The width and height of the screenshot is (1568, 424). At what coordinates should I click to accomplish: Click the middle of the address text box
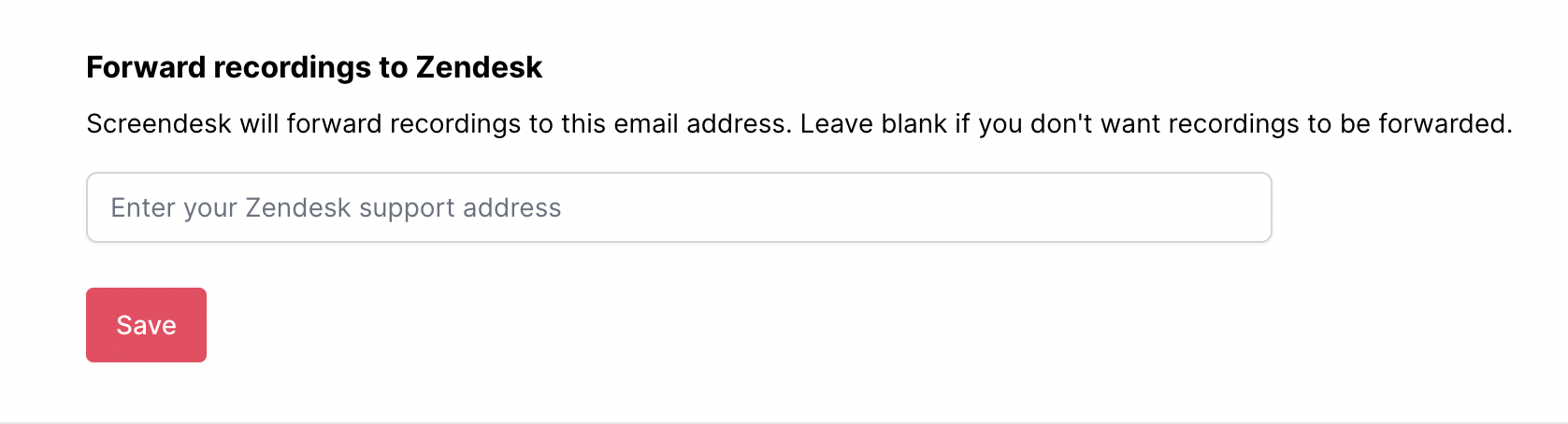point(679,207)
